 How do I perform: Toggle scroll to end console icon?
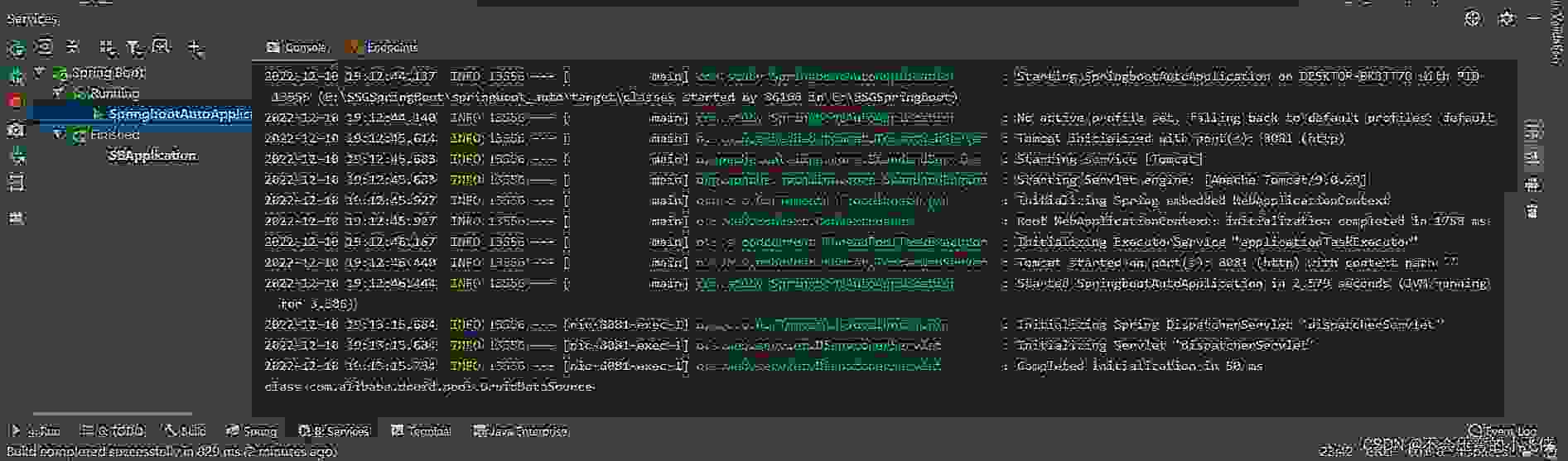(x=1533, y=156)
